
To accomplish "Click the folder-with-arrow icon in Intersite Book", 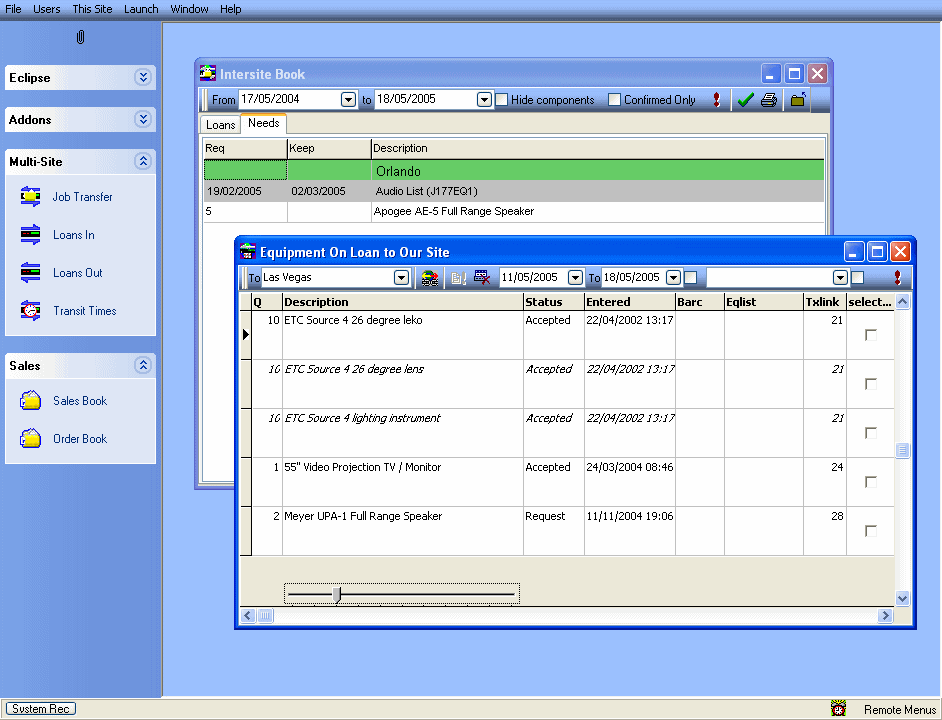I will 798,100.
